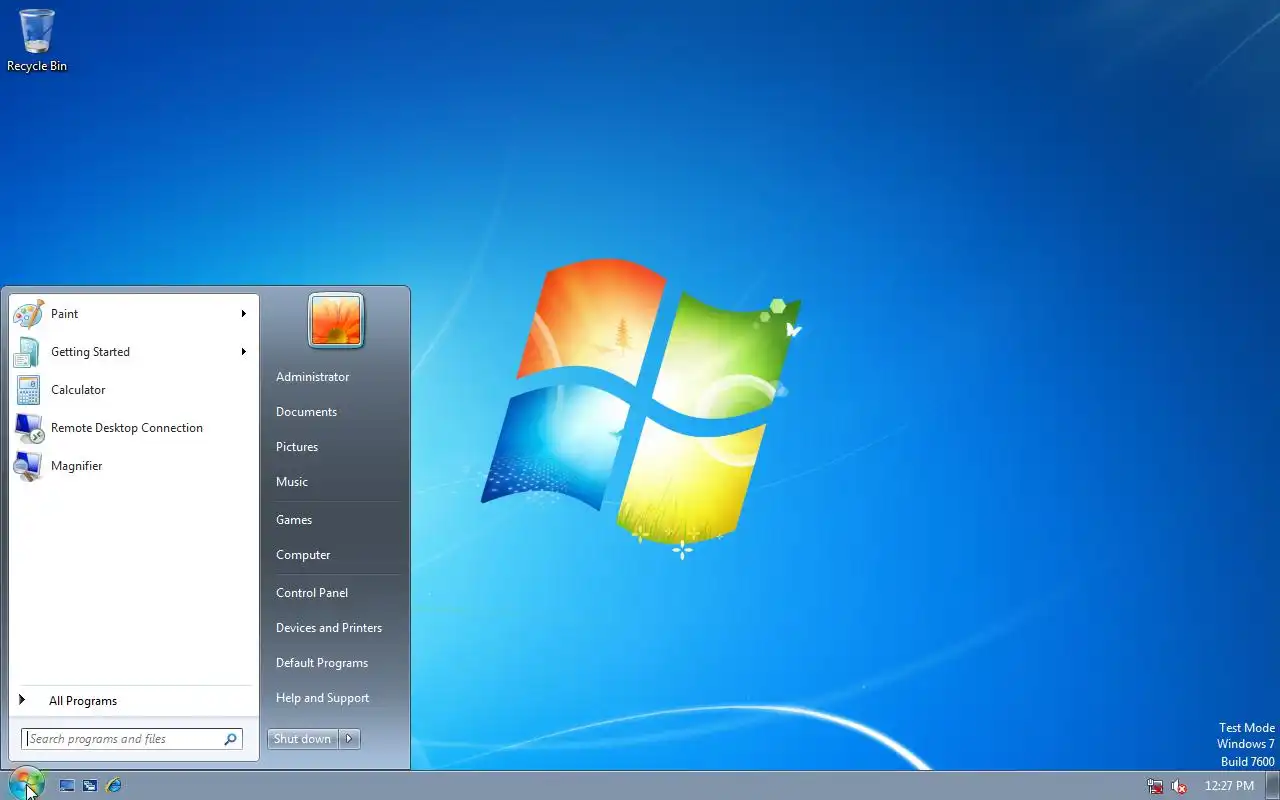Expand All Programs list
The width and height of the screenshot is (1280, 800).
click(x=132, y=701)
